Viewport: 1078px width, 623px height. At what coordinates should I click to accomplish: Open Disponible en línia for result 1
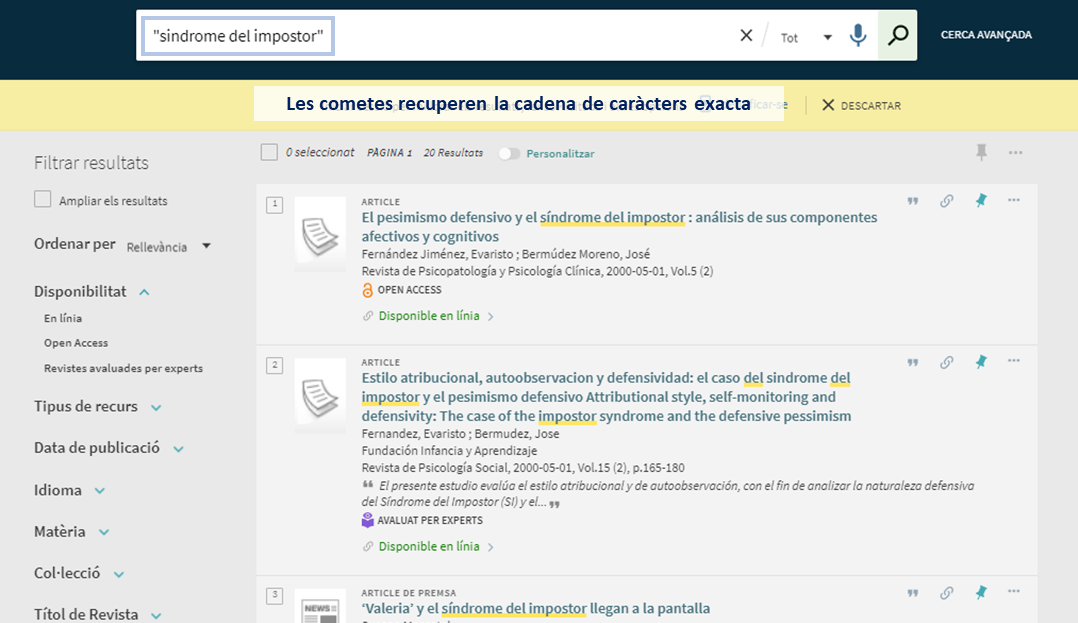point(429,316)
